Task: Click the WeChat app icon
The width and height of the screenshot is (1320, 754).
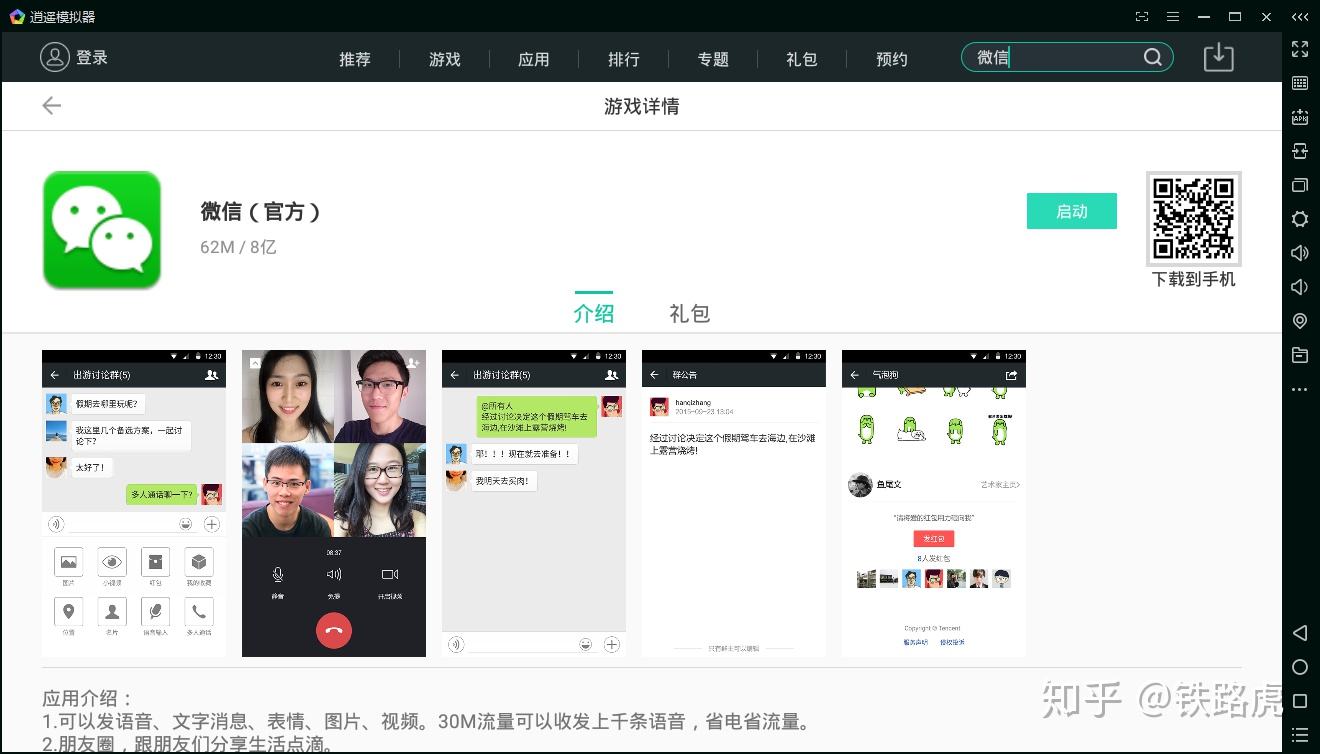Action: click(102, 230)
